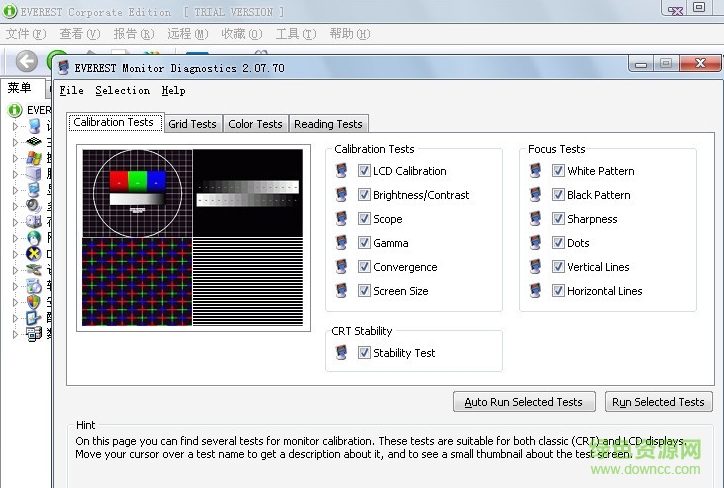724x488 pixels.
Task: Open the Selection menu
Action: 122,90
